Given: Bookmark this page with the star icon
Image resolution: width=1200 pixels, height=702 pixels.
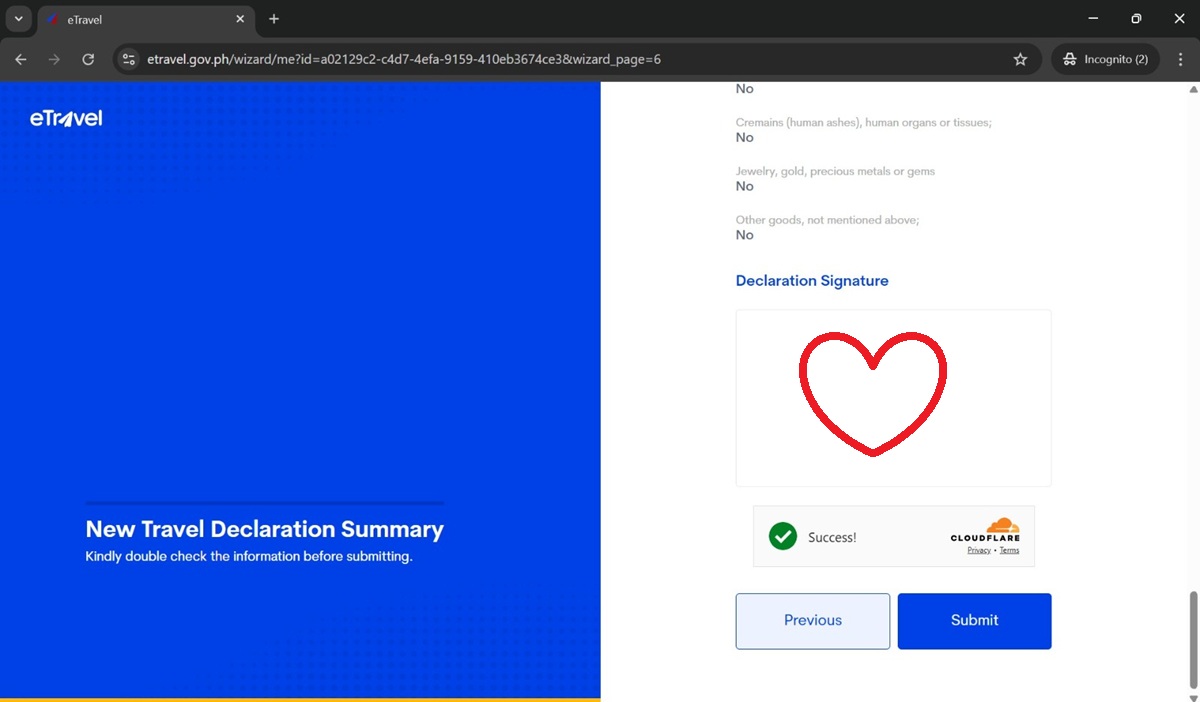Looking at the screenshot, I should click(x=1021, y=59).
